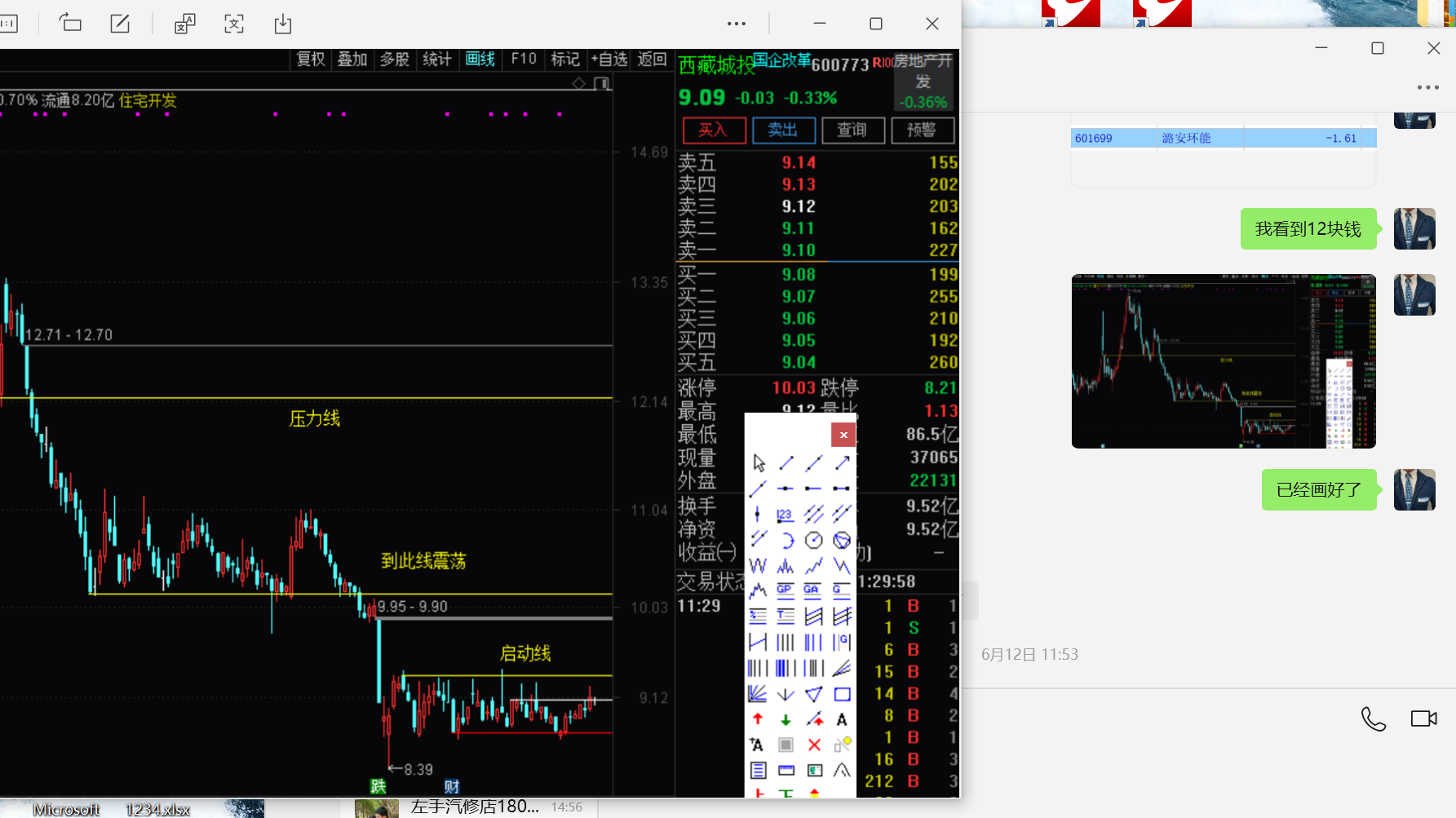This screenshot has width=1456, height=818.
Task: Select the triangle drawing tool
Action: (x=813, y=694)
